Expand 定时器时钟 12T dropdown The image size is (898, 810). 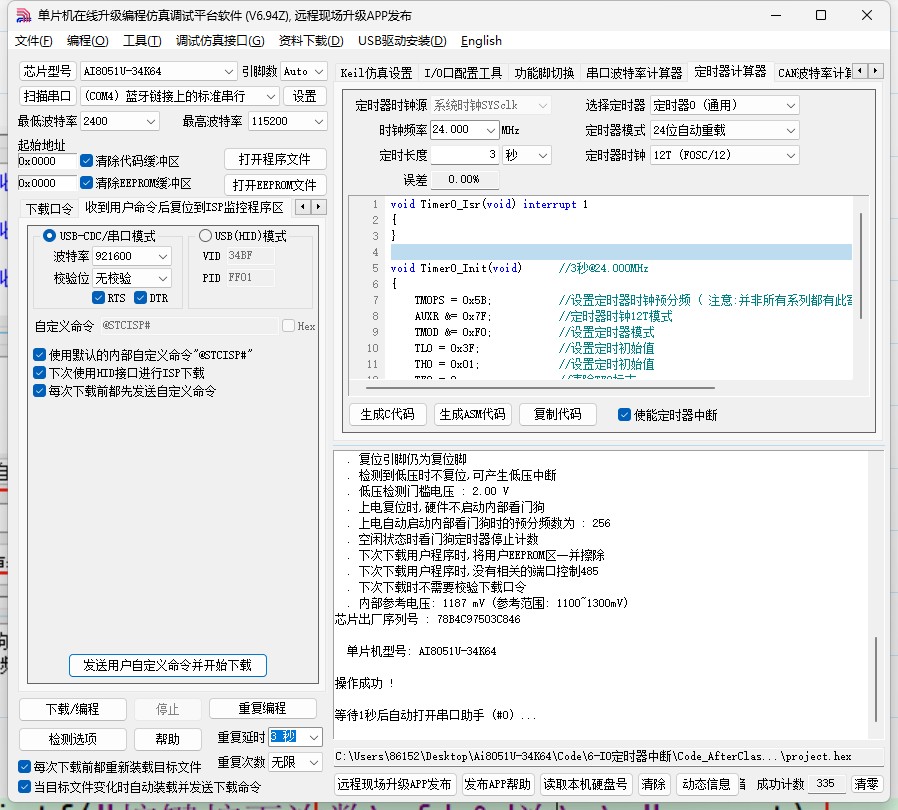pyautogui.click(x=790, y=155)
